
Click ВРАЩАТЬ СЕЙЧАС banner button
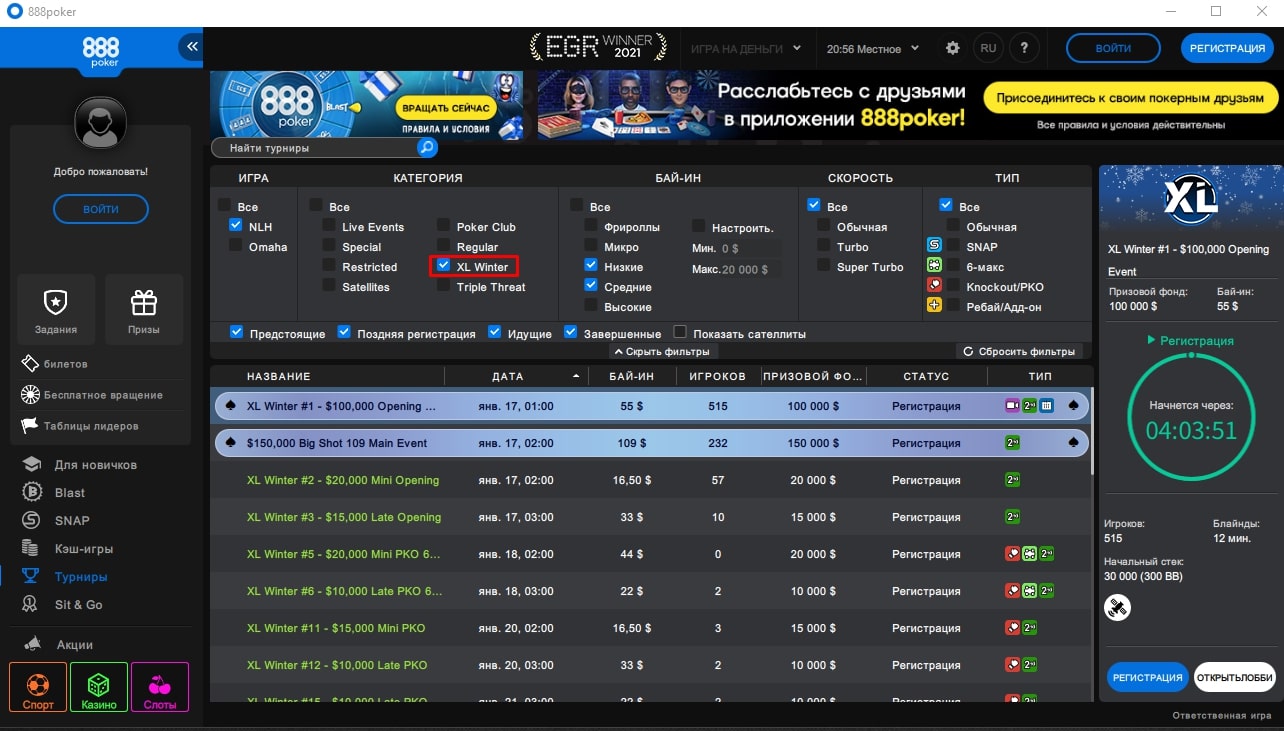click(x=444, y=107)
